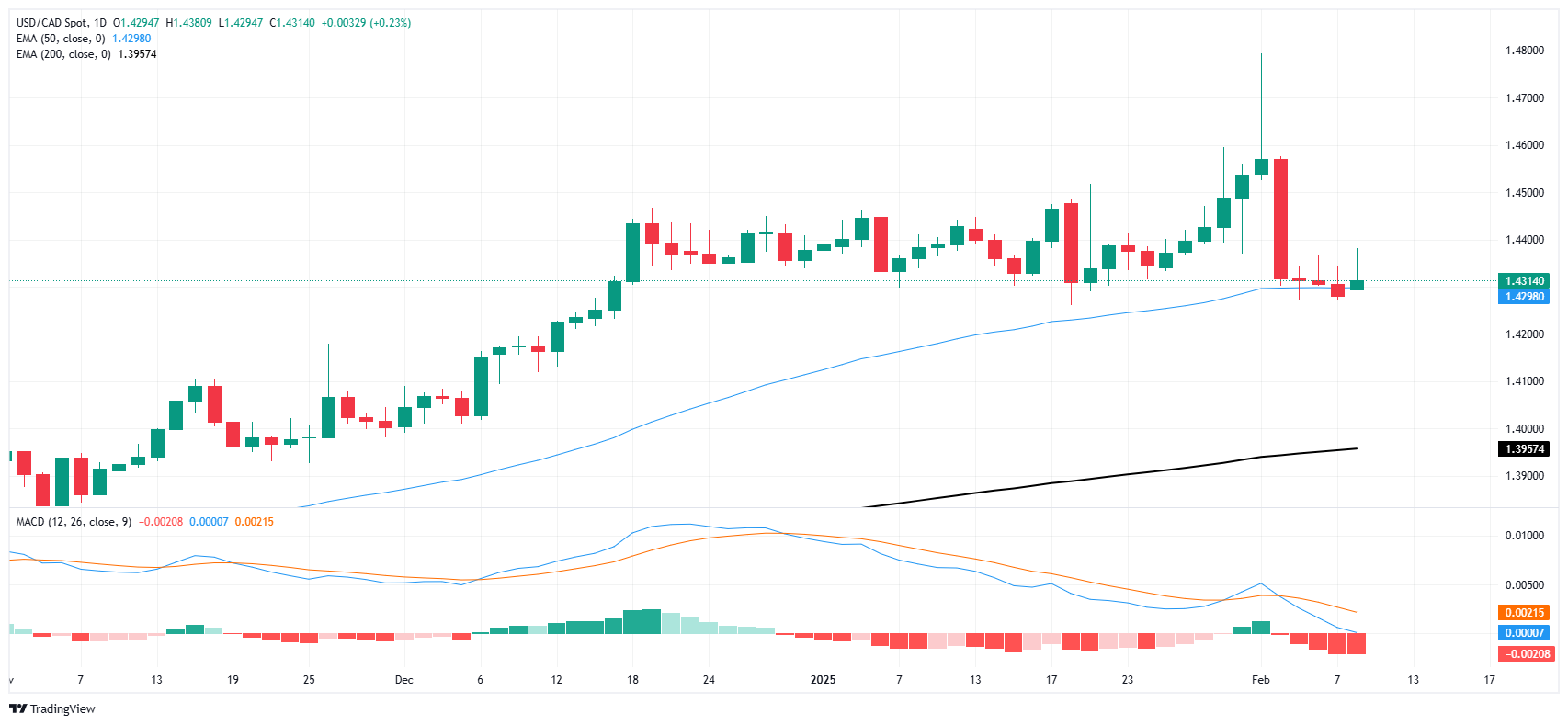Click the Feb label on the time axis
The height and width of the screenshot is (725, 1568).
1260,680
